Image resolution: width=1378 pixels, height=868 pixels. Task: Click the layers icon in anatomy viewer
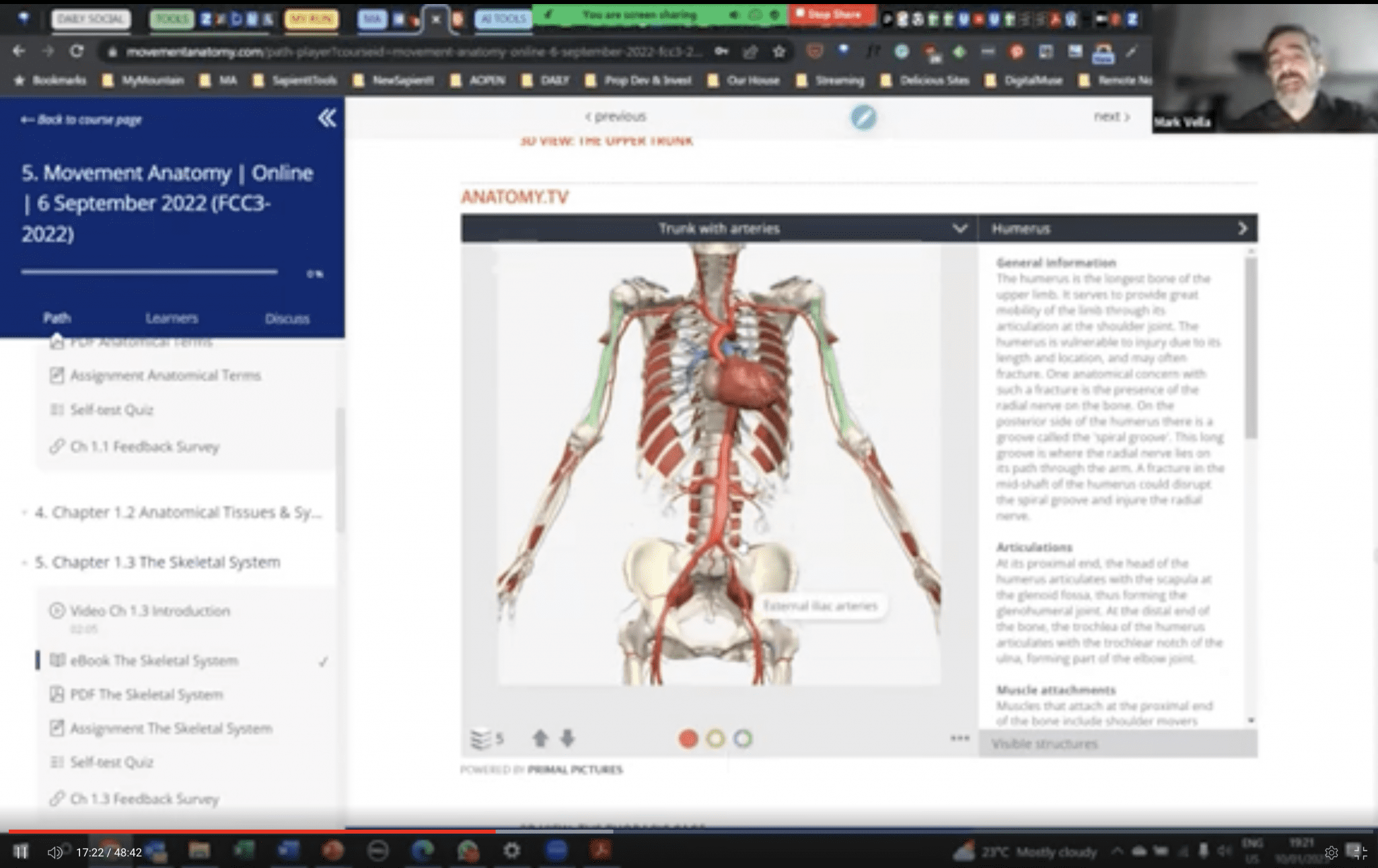point(480,739)
